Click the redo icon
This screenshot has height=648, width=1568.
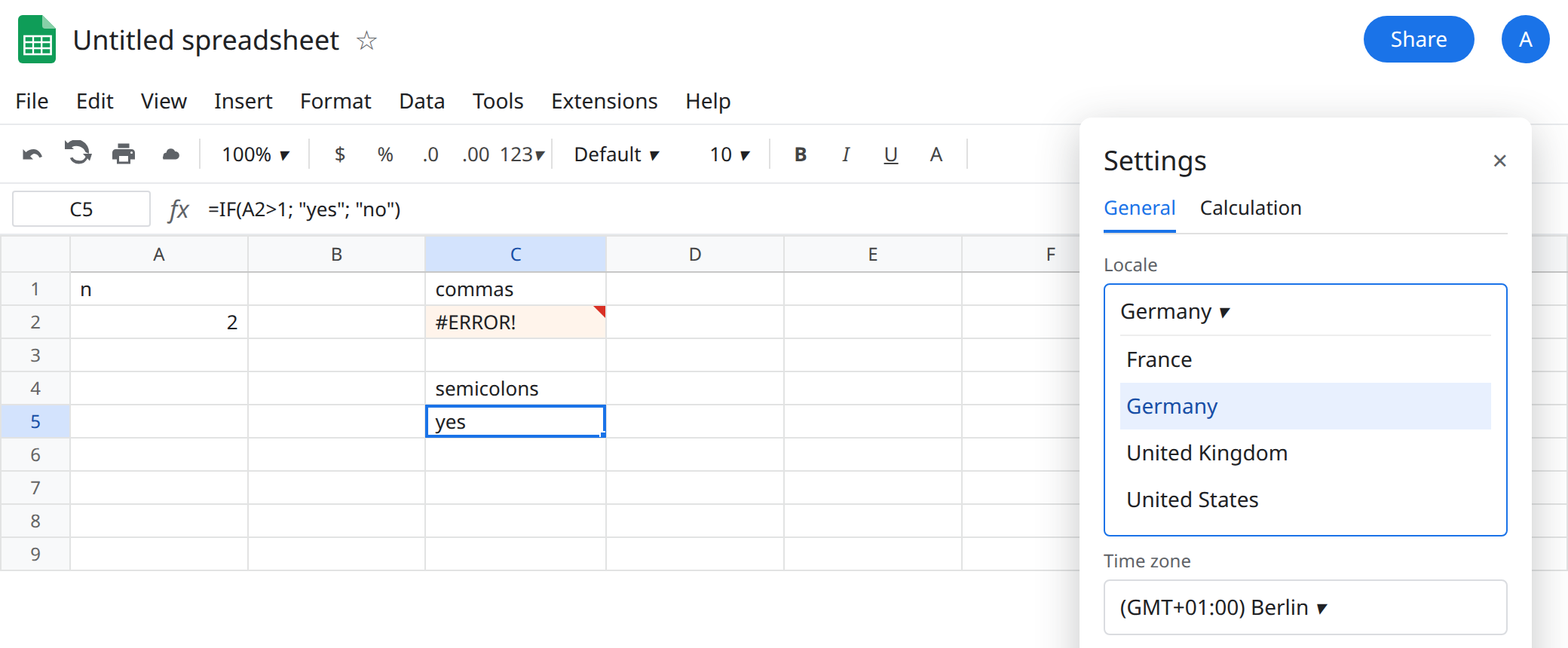[78, 154]
